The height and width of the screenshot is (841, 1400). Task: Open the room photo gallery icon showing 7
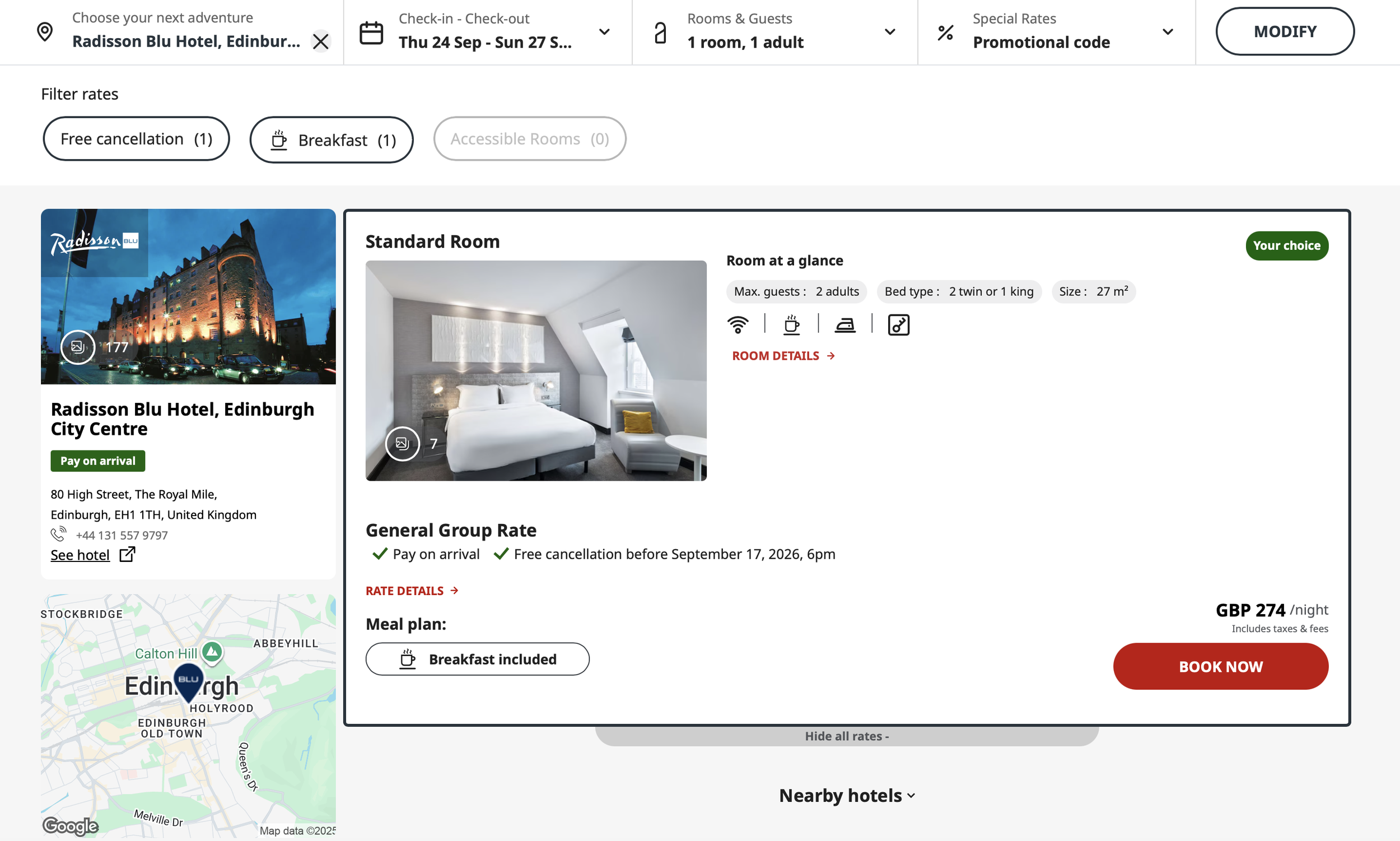[402, 444]
